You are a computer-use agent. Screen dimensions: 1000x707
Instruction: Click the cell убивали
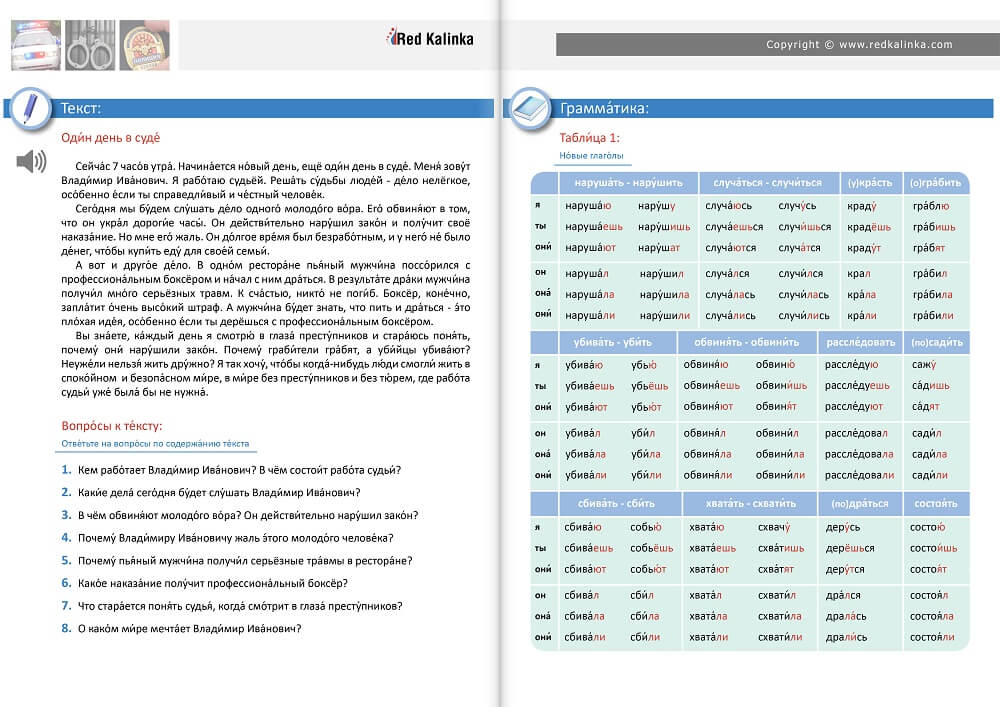pos(585,476)
